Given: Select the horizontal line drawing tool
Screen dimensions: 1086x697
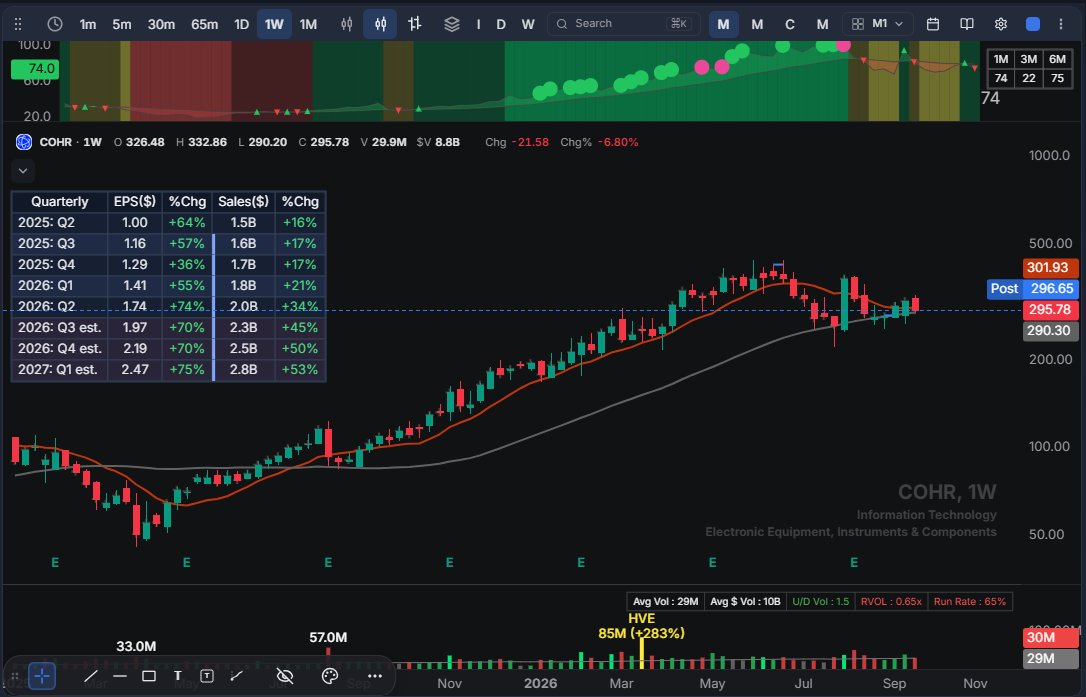Looking at the screenshot, I should point(120,676).
